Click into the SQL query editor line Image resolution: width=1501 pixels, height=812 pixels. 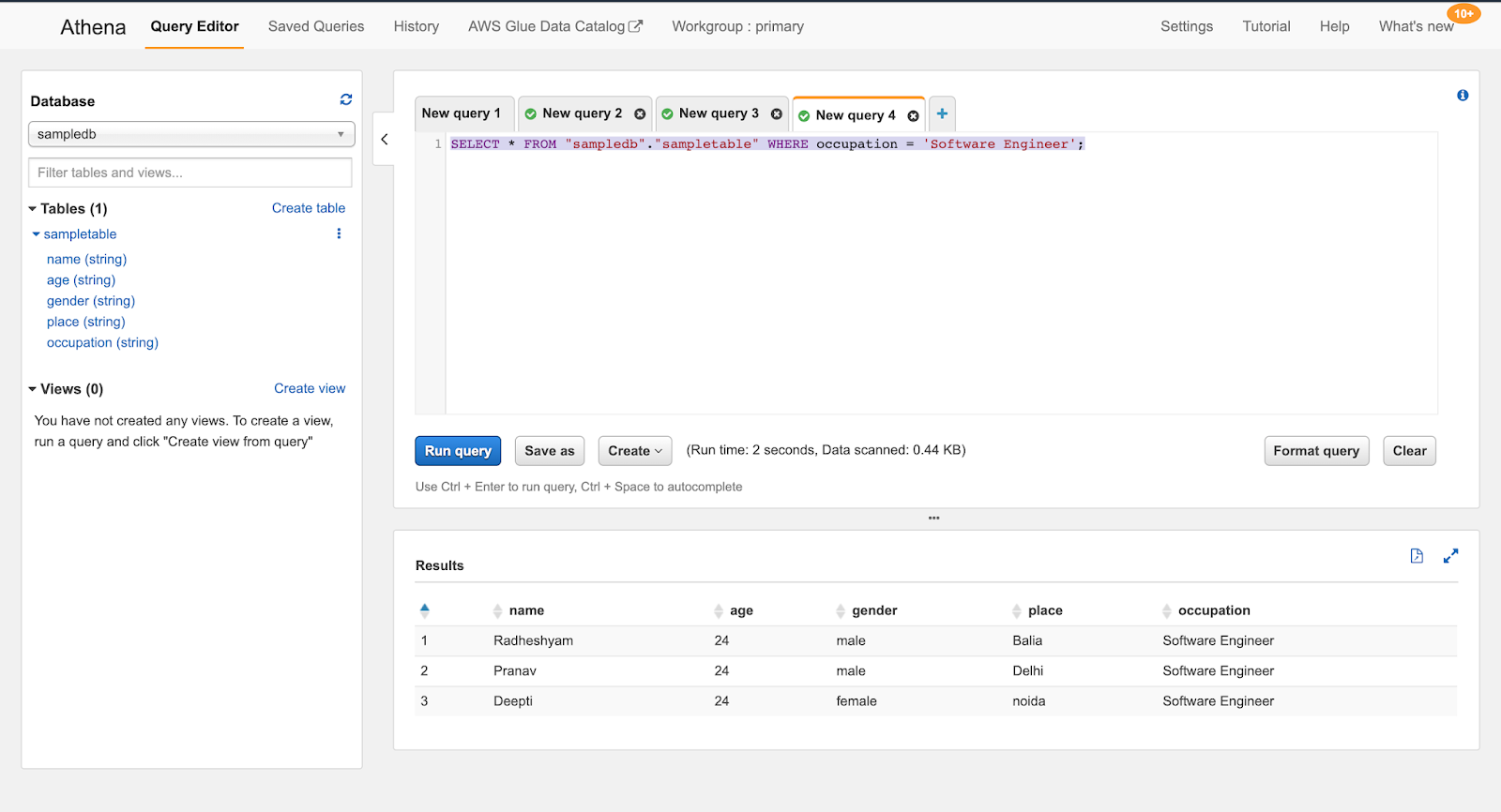[767, 144]
